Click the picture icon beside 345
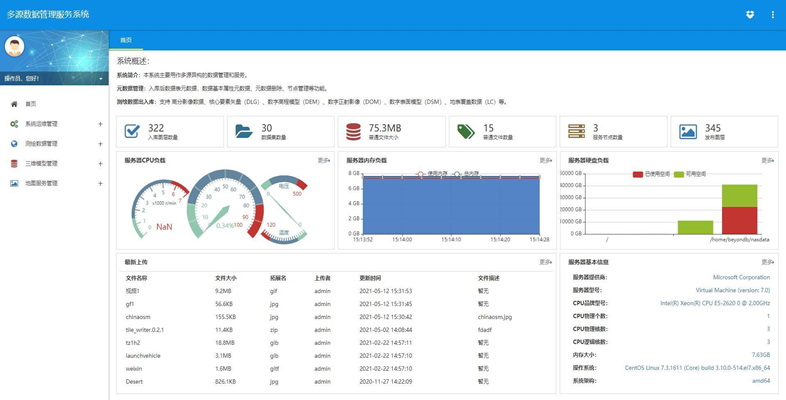786x400 pixels. point(687,132)
